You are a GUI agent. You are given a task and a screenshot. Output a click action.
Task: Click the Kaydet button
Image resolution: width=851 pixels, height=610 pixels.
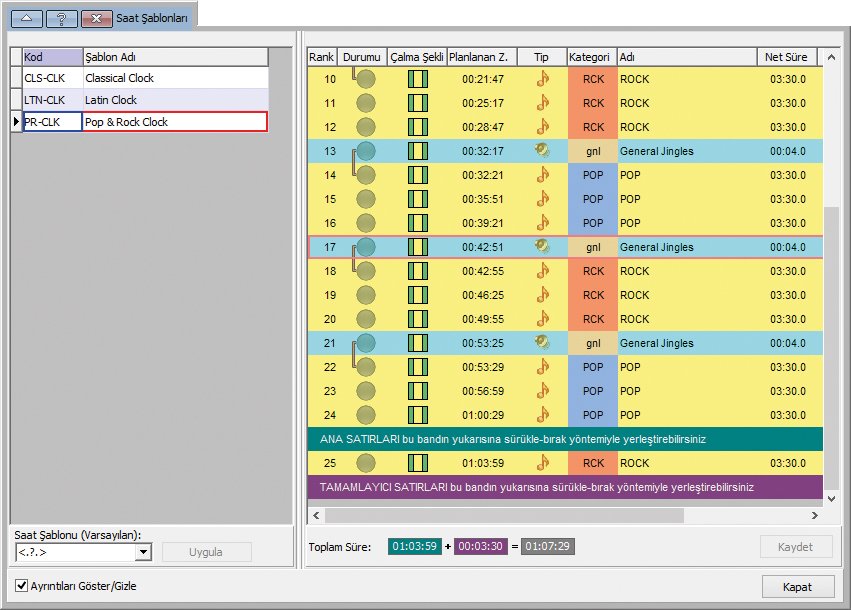(795, 547)
